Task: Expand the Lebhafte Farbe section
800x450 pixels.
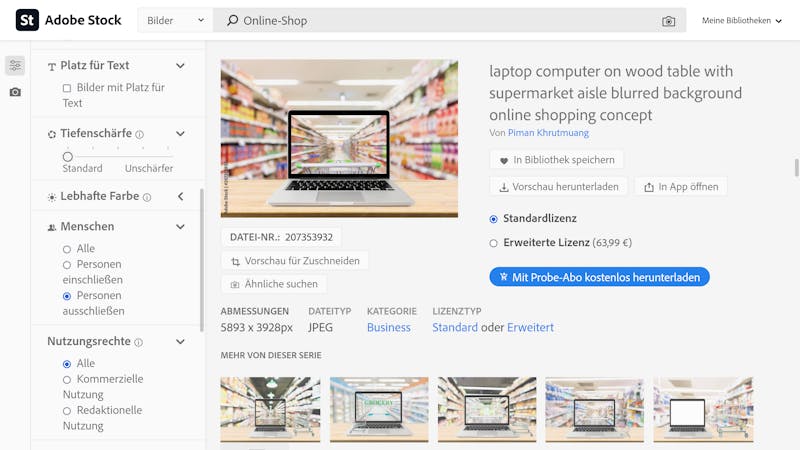Action: [180, 196]
